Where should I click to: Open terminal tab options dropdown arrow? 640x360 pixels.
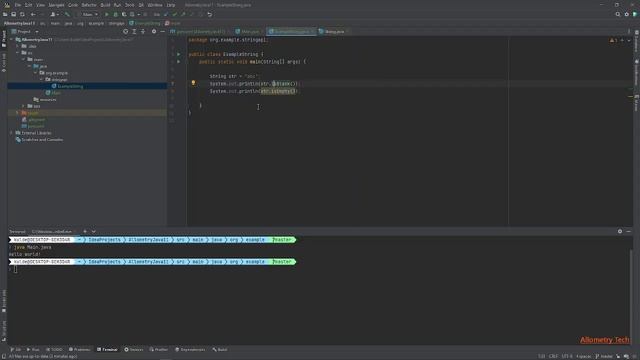click(93, 231)
